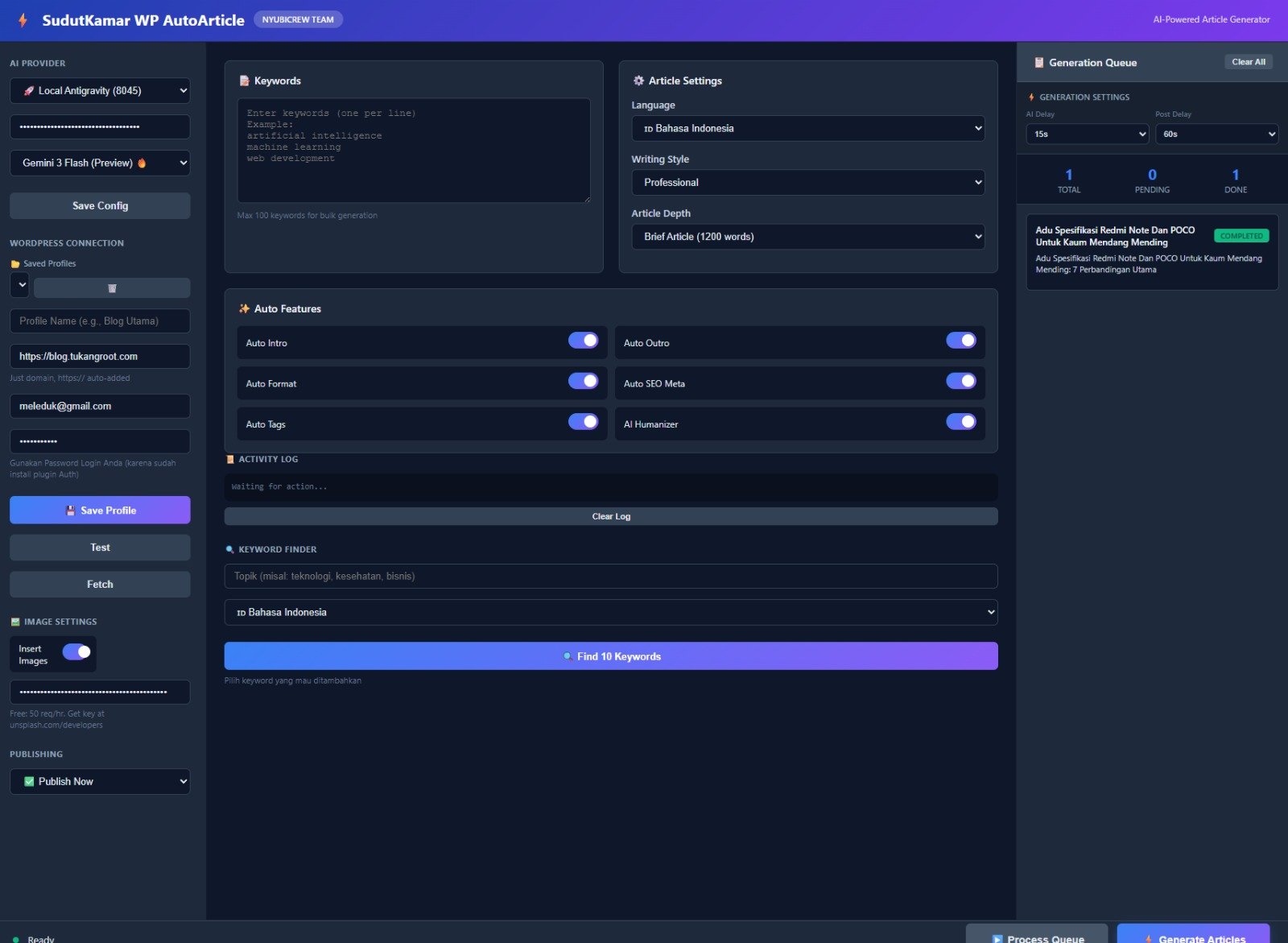This screenshot has width=1288, height=943.
Task: Click the Auto Features sparkle icon
Action: (242, 308)
